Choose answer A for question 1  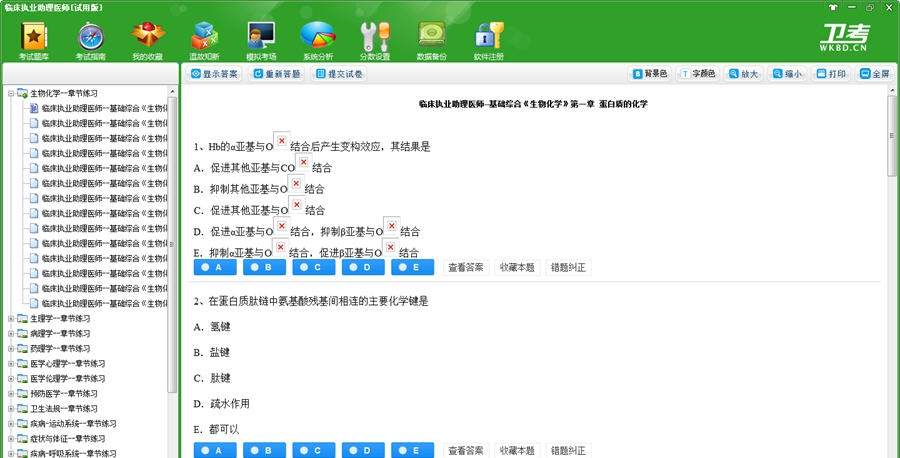[x=215, y=267]
